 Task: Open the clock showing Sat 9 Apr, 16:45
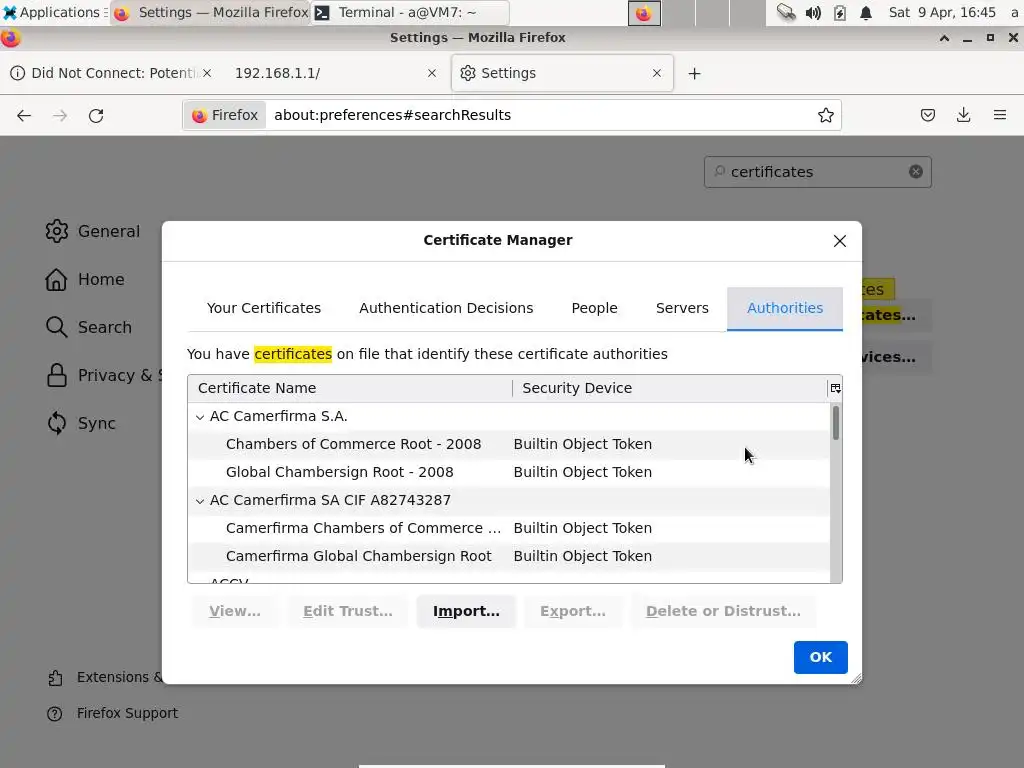pos(942,12)
